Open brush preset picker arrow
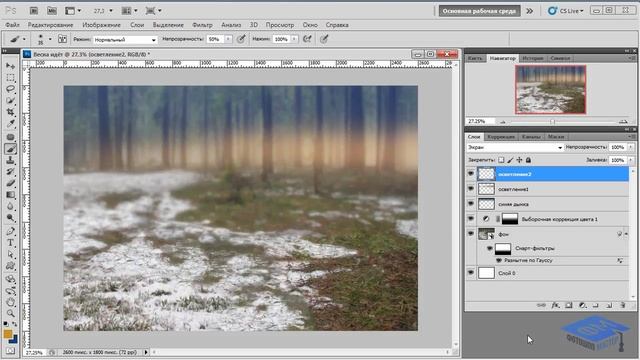Image resolution: width=640 pixels, height=360 pixels. 50,39
